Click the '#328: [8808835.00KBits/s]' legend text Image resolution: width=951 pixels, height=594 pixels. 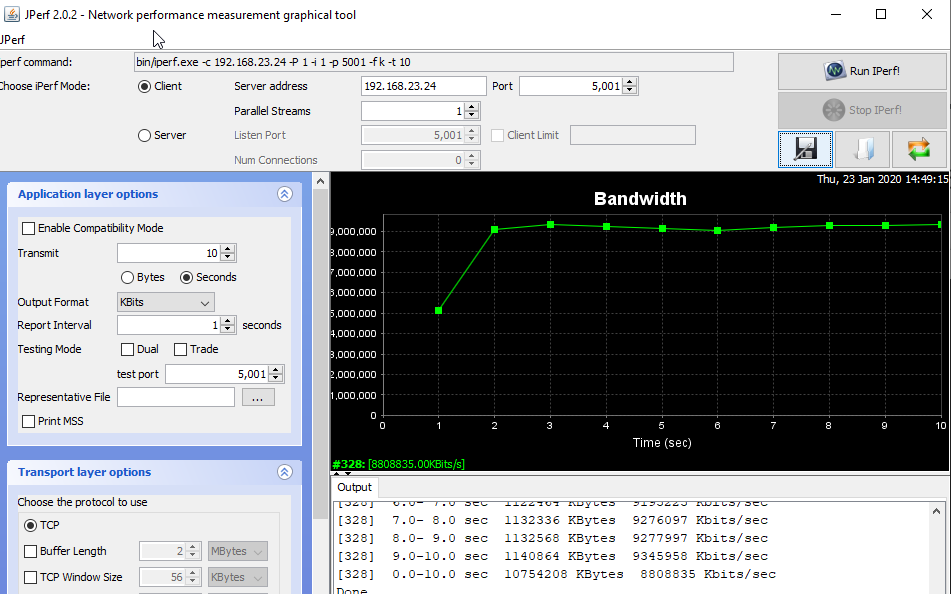click(398, 464)
